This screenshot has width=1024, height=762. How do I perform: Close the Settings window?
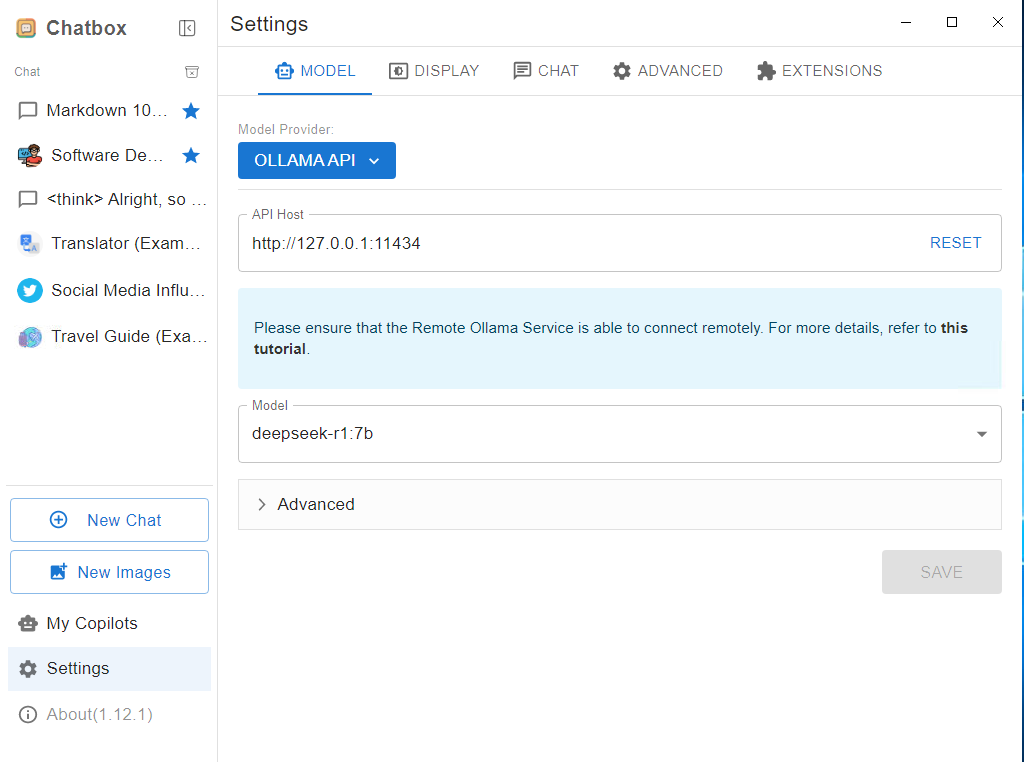(x=998, y=22)
